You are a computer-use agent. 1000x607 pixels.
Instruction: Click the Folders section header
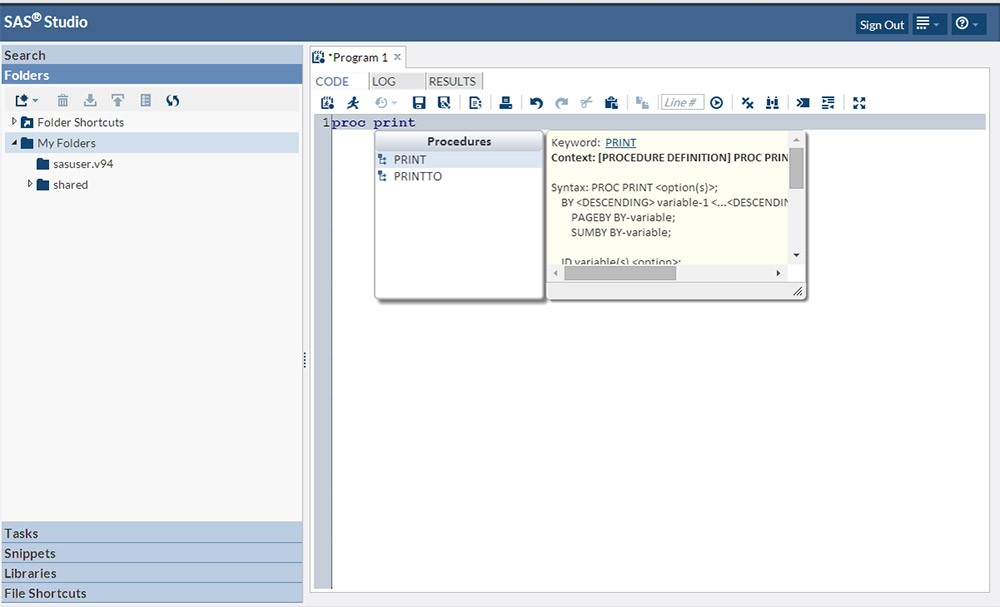point(152,75)
